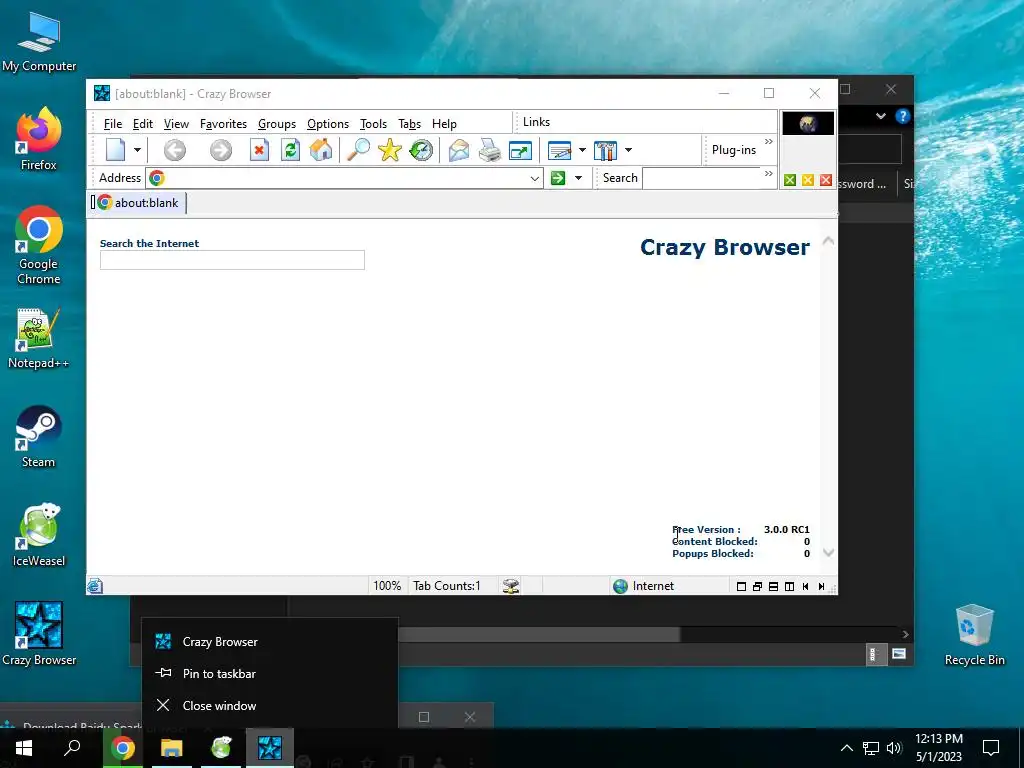The height and width of the screenshot is (768, 1024).
Task: Click the page scrollbar up arrow
Action: click(828, 241)
